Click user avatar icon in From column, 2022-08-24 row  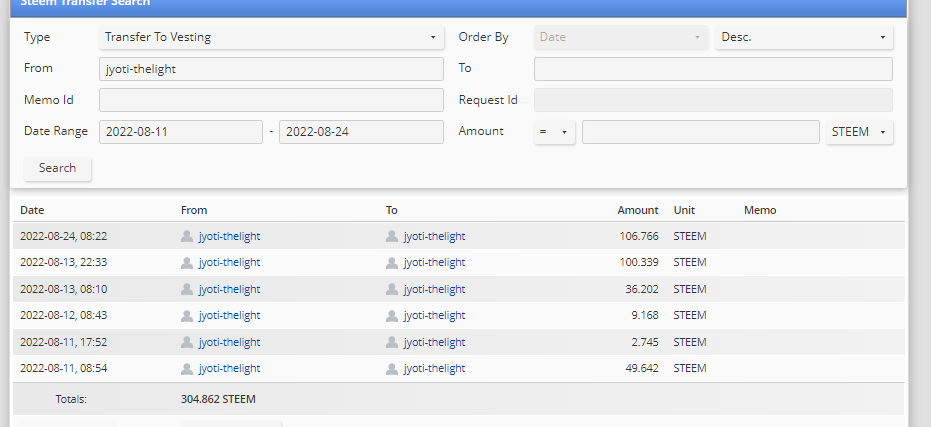(187, 236)
